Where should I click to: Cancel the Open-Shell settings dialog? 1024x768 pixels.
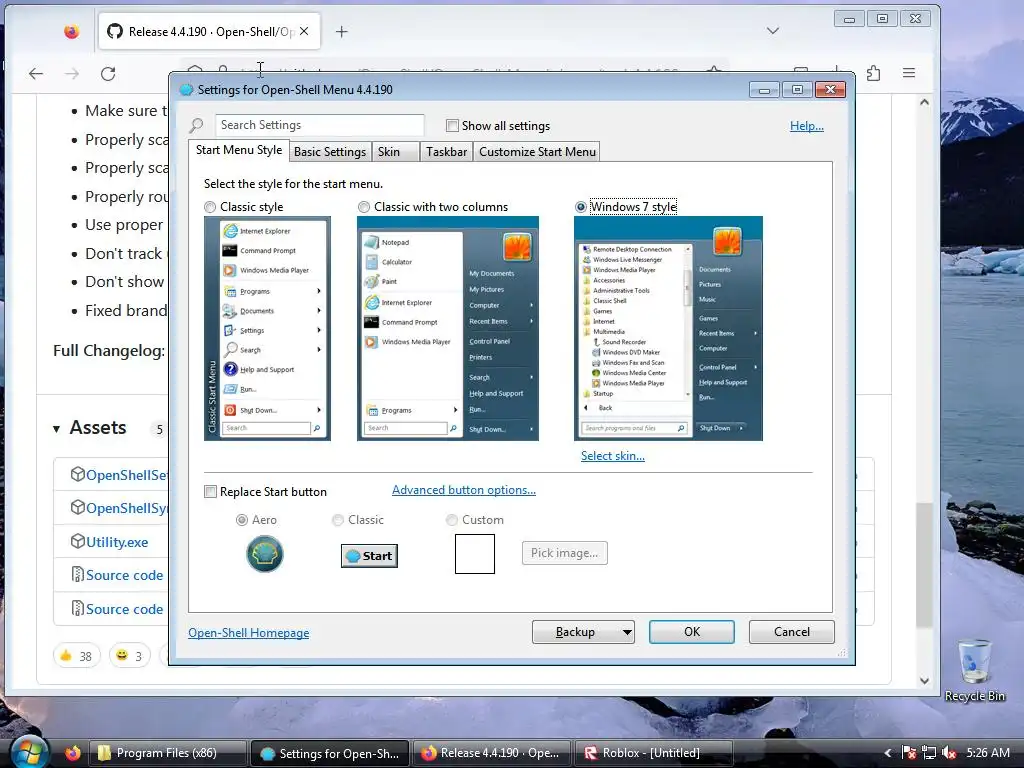[792, 632]
